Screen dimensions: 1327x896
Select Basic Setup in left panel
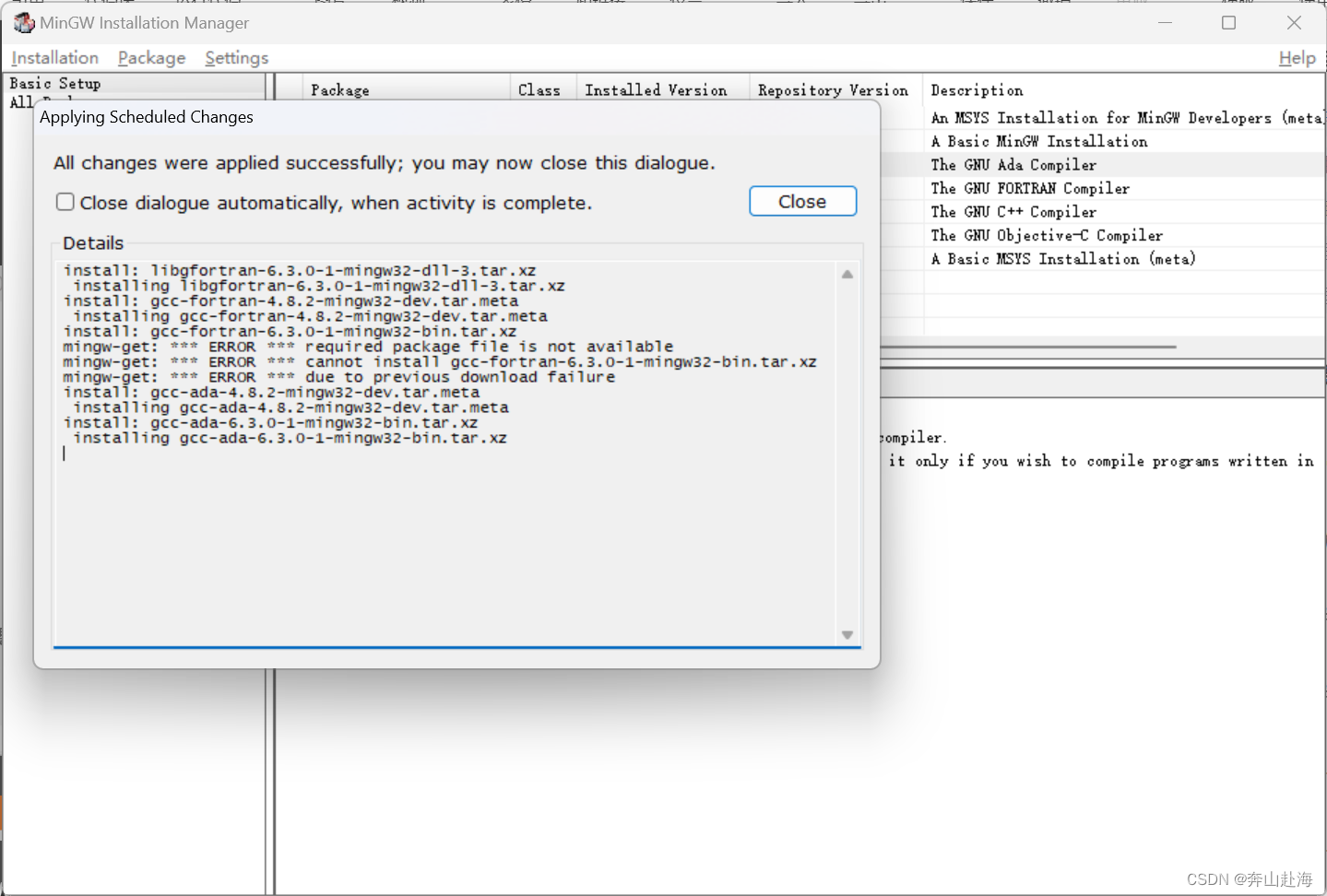tap(55, 83)
